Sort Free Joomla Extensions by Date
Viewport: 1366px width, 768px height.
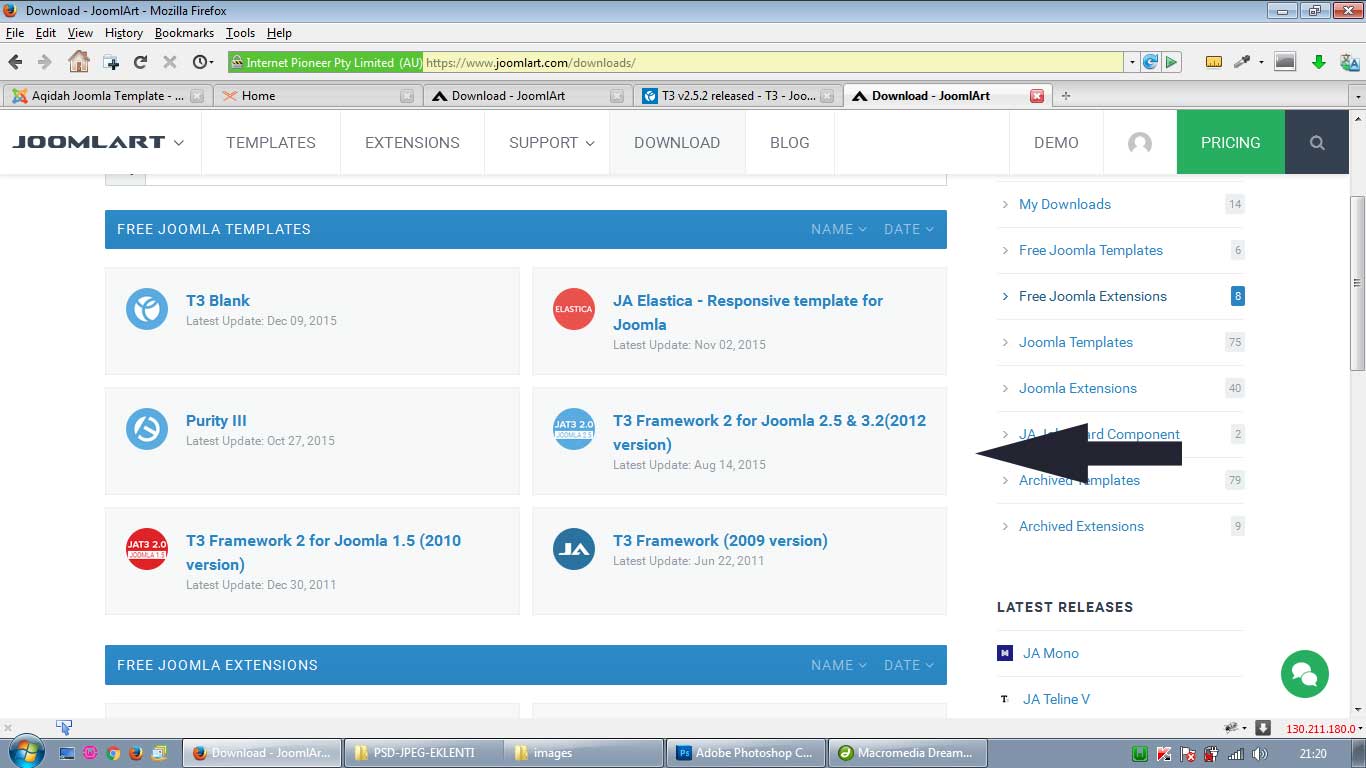click(x=908, y=665)
